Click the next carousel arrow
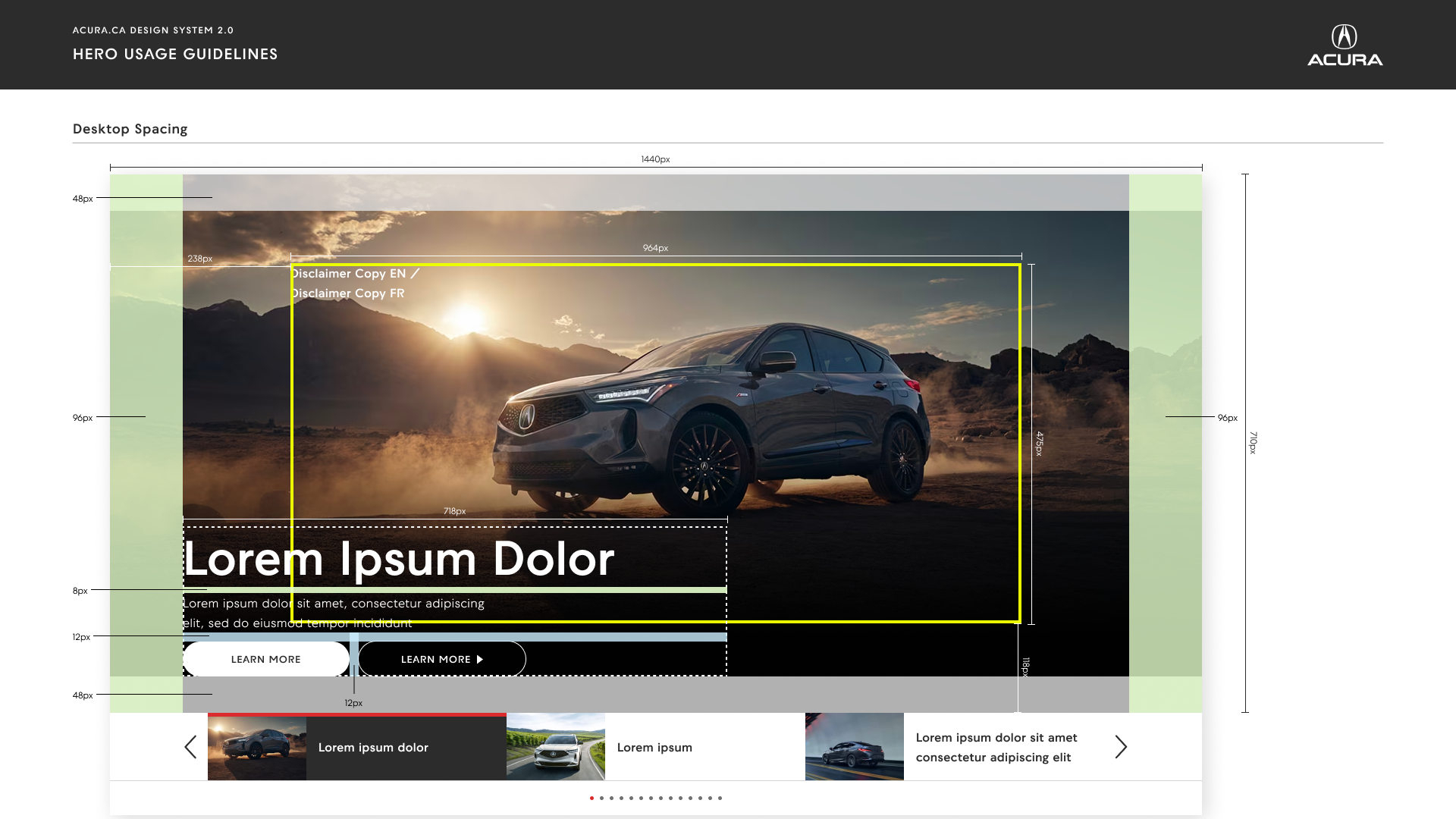1456x819 pixels. coord(1121,747)
